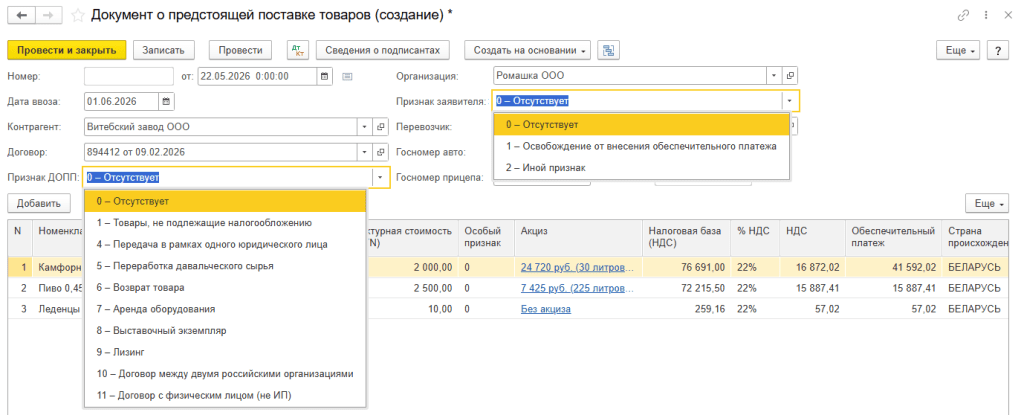Click the Дата ввоза field 01.06.2026

point(121,101)
